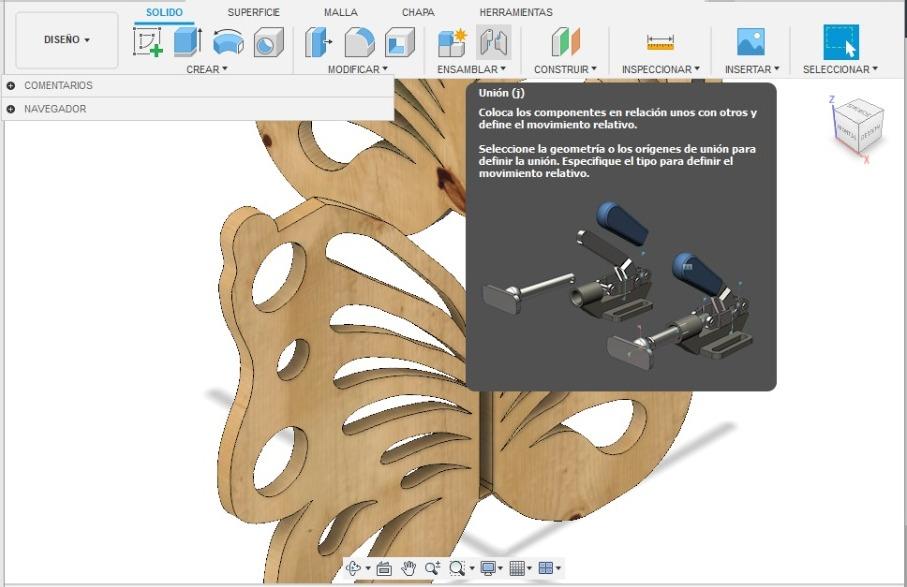Open the INSPECCIONAR dropdown menu
Screen dimensions: 907x587
point(661,69)
